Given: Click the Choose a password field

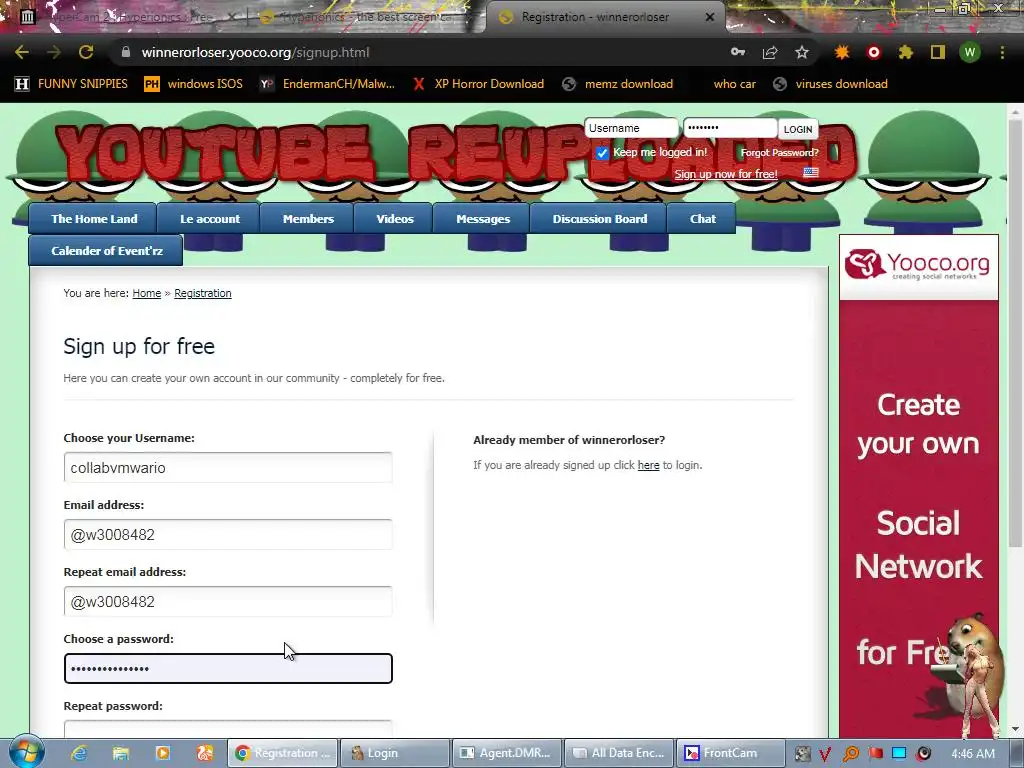Looking at the screenshot, I should (x=228, y=669).
